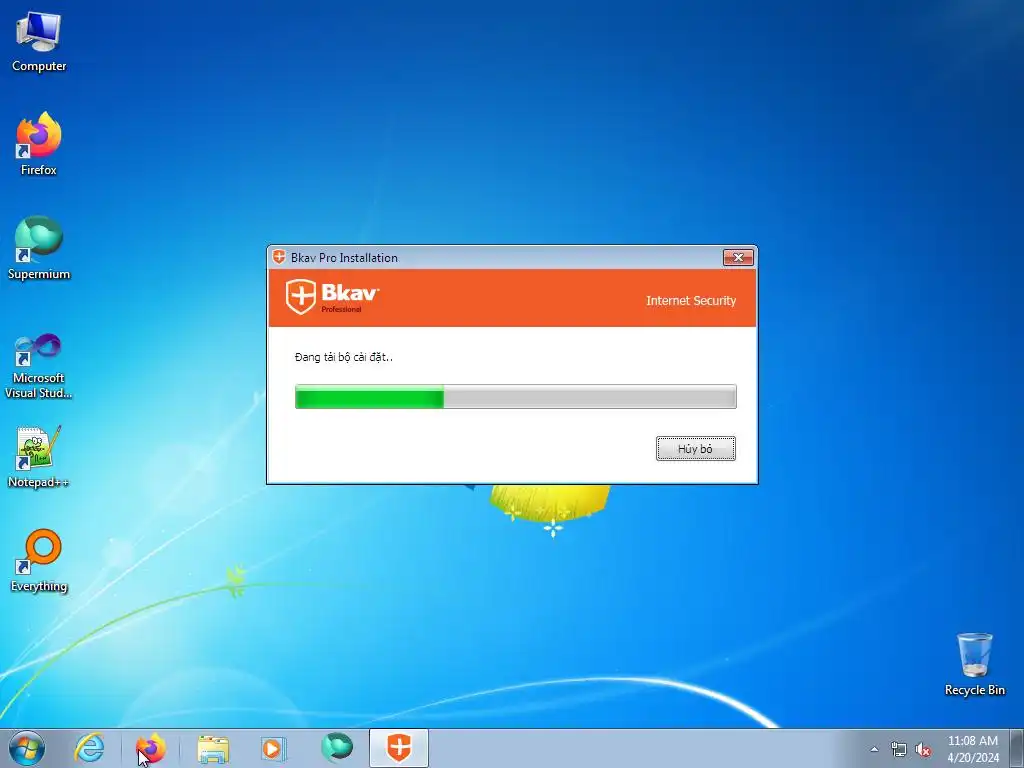
Task: Select the Microsoft Visual Studio shortcut
Action: [39, 366]
